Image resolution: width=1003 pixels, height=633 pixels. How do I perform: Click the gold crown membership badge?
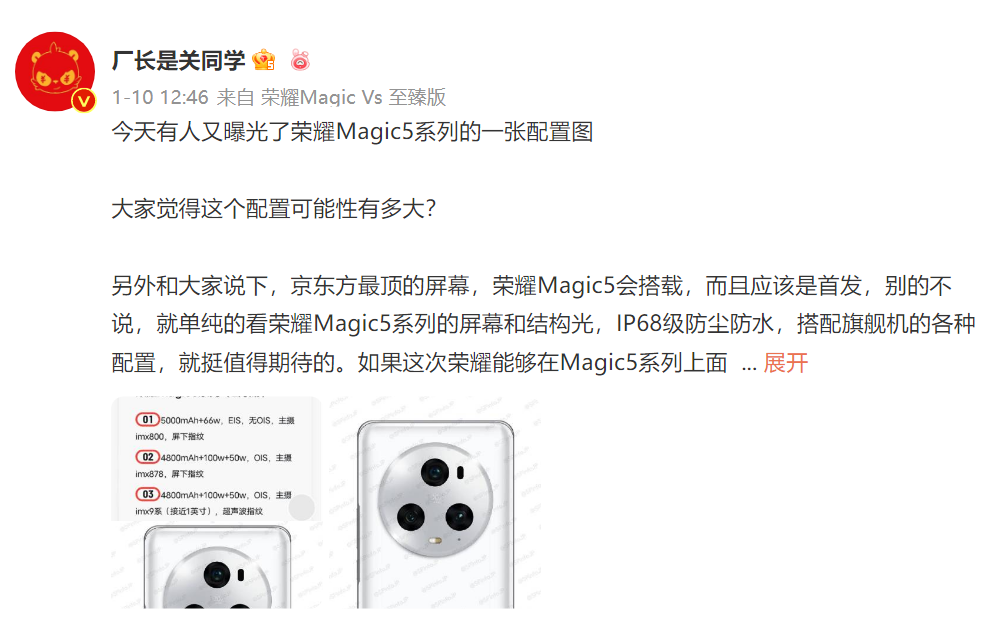tap(264, 60)
